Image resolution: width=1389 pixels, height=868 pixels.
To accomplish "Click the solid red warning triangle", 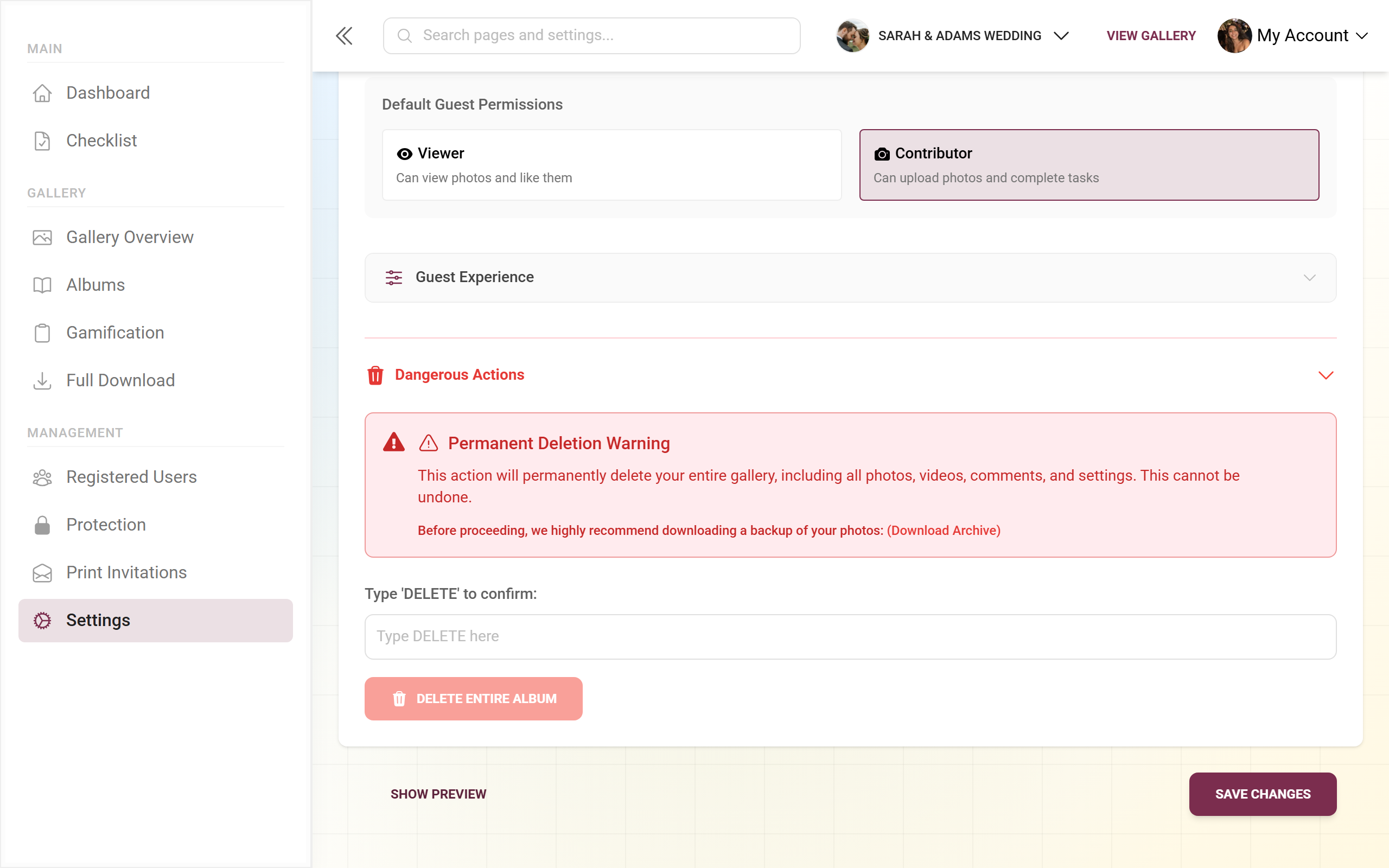I will (394, 442).
